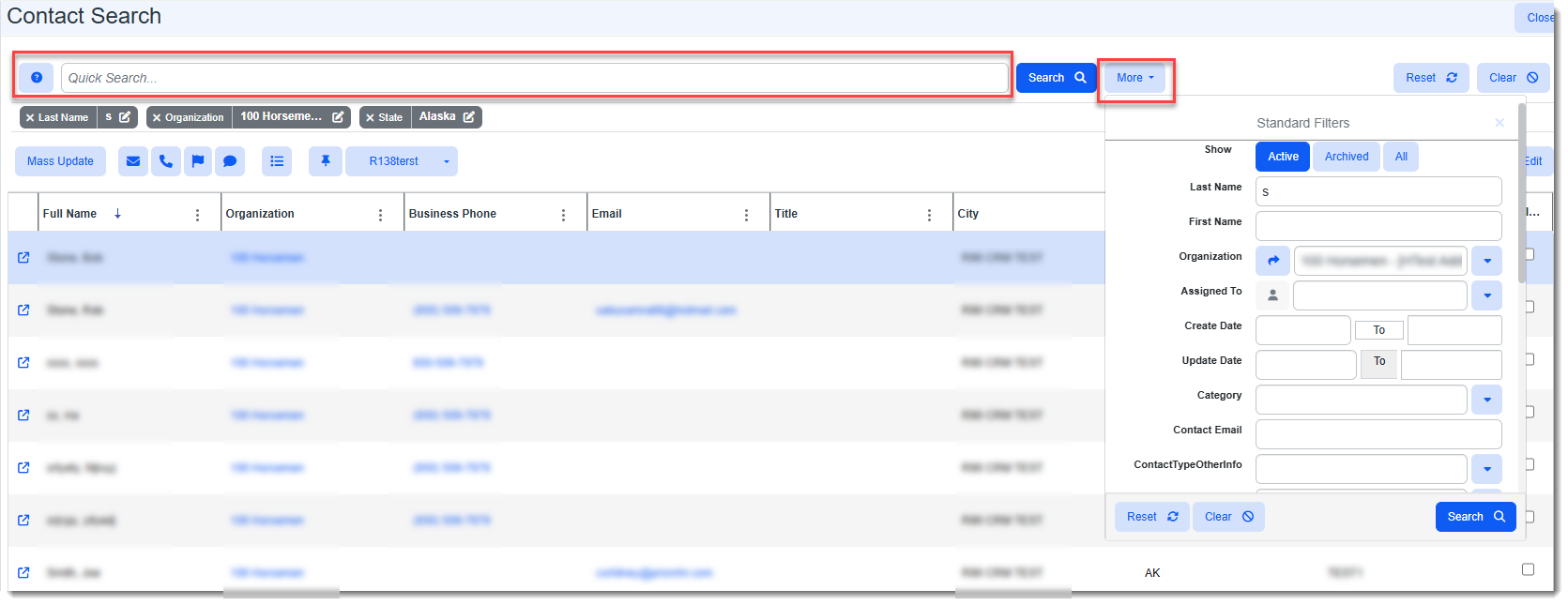Click the flag icon in toolbar

coord(198,161)
